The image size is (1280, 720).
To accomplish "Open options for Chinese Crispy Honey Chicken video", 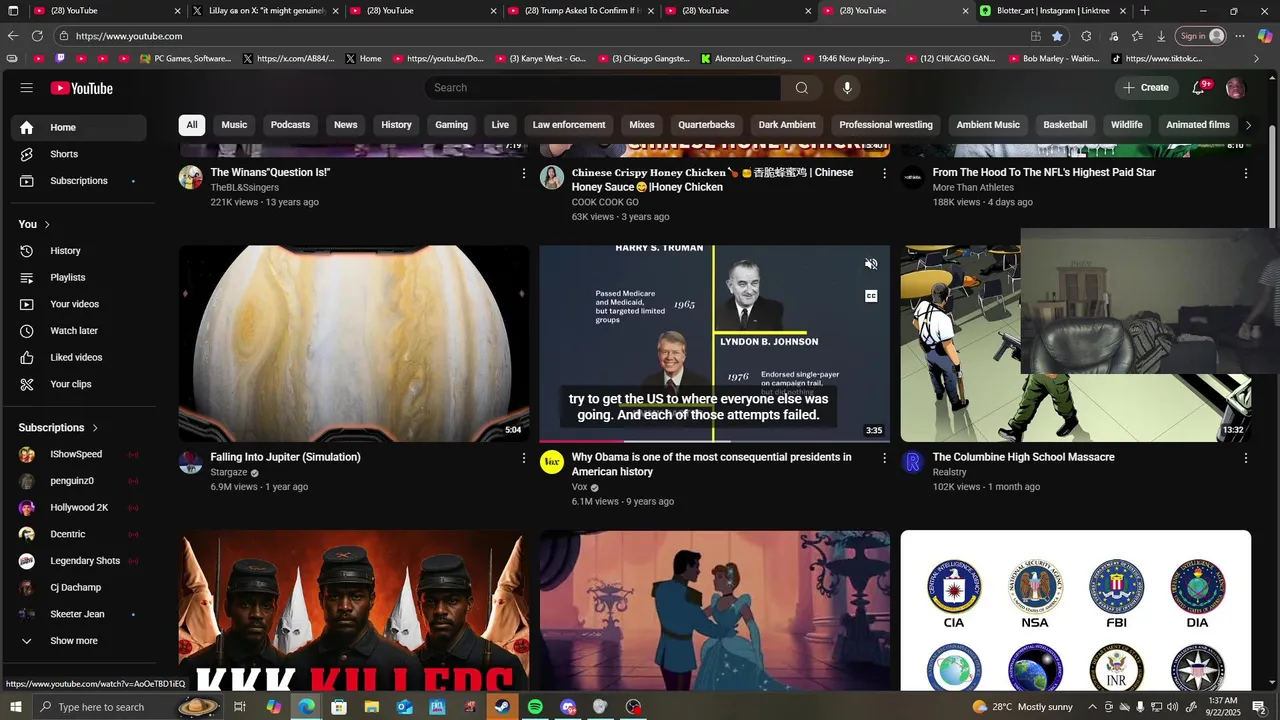I will 884,173.
